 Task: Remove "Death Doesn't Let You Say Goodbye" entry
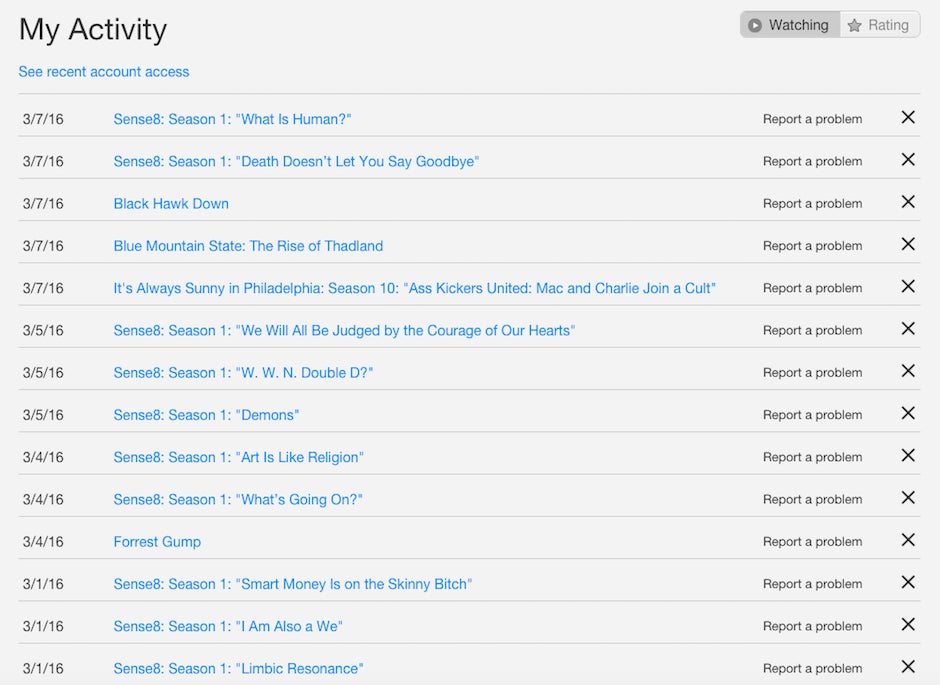[x=908, y=160]
